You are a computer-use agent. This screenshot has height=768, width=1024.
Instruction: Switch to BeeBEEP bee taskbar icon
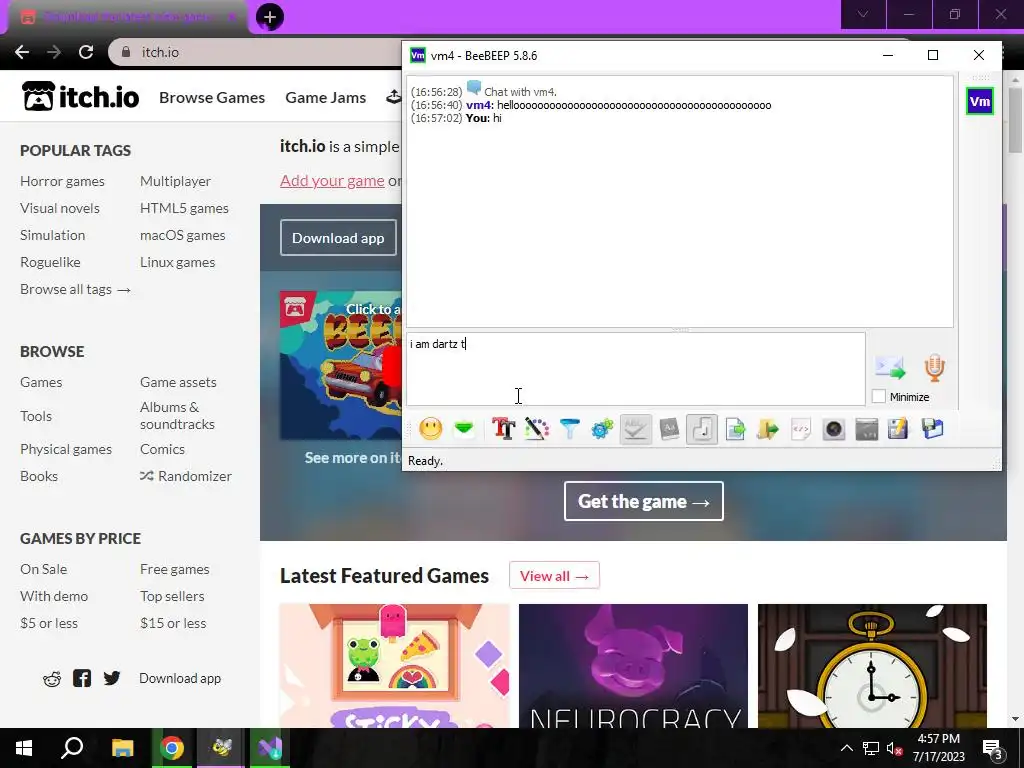[221, 748]
